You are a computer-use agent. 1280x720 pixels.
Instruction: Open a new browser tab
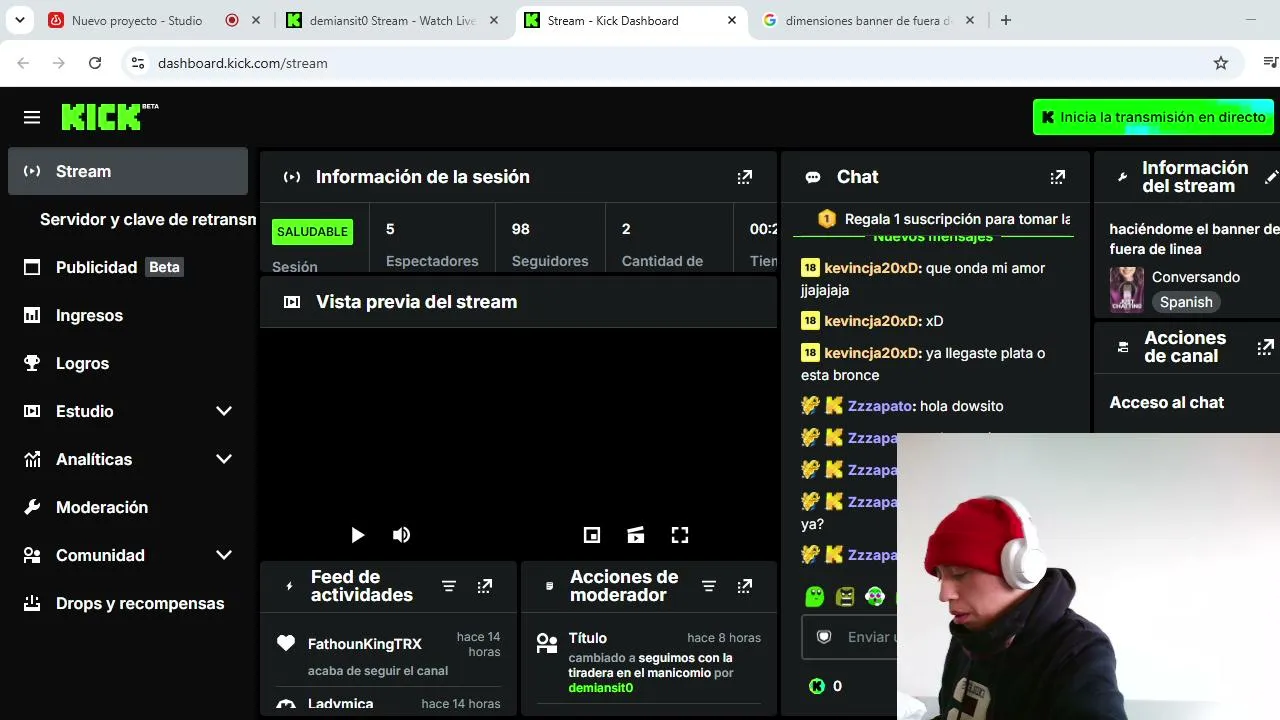pyautogui.click(x=1006, y=20)
